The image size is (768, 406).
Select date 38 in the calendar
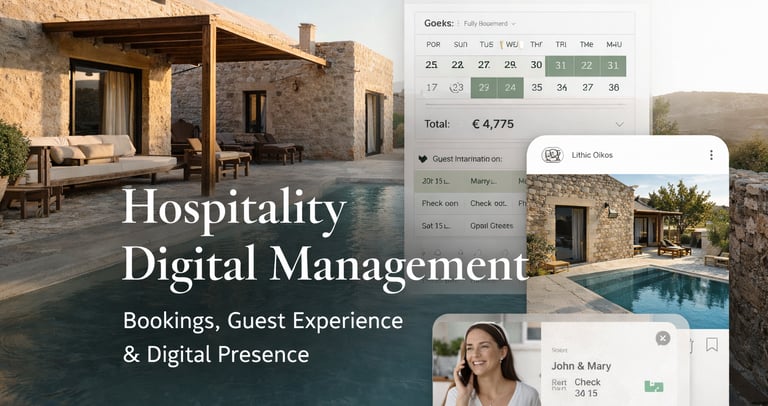[x=614, y=88]
